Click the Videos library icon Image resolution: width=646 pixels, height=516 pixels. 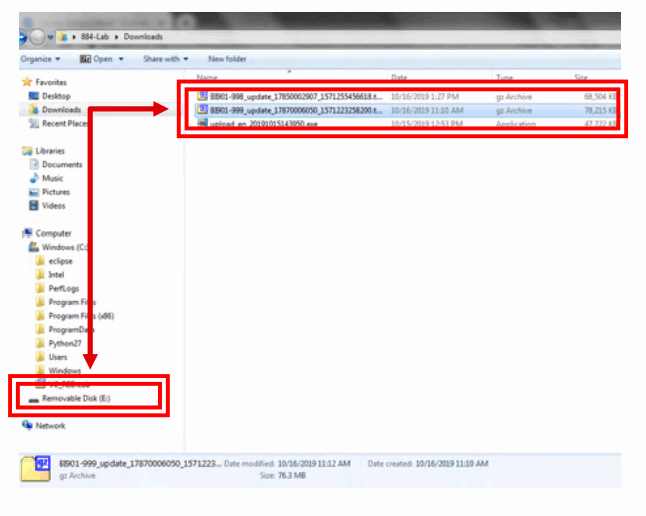[34, 206]
